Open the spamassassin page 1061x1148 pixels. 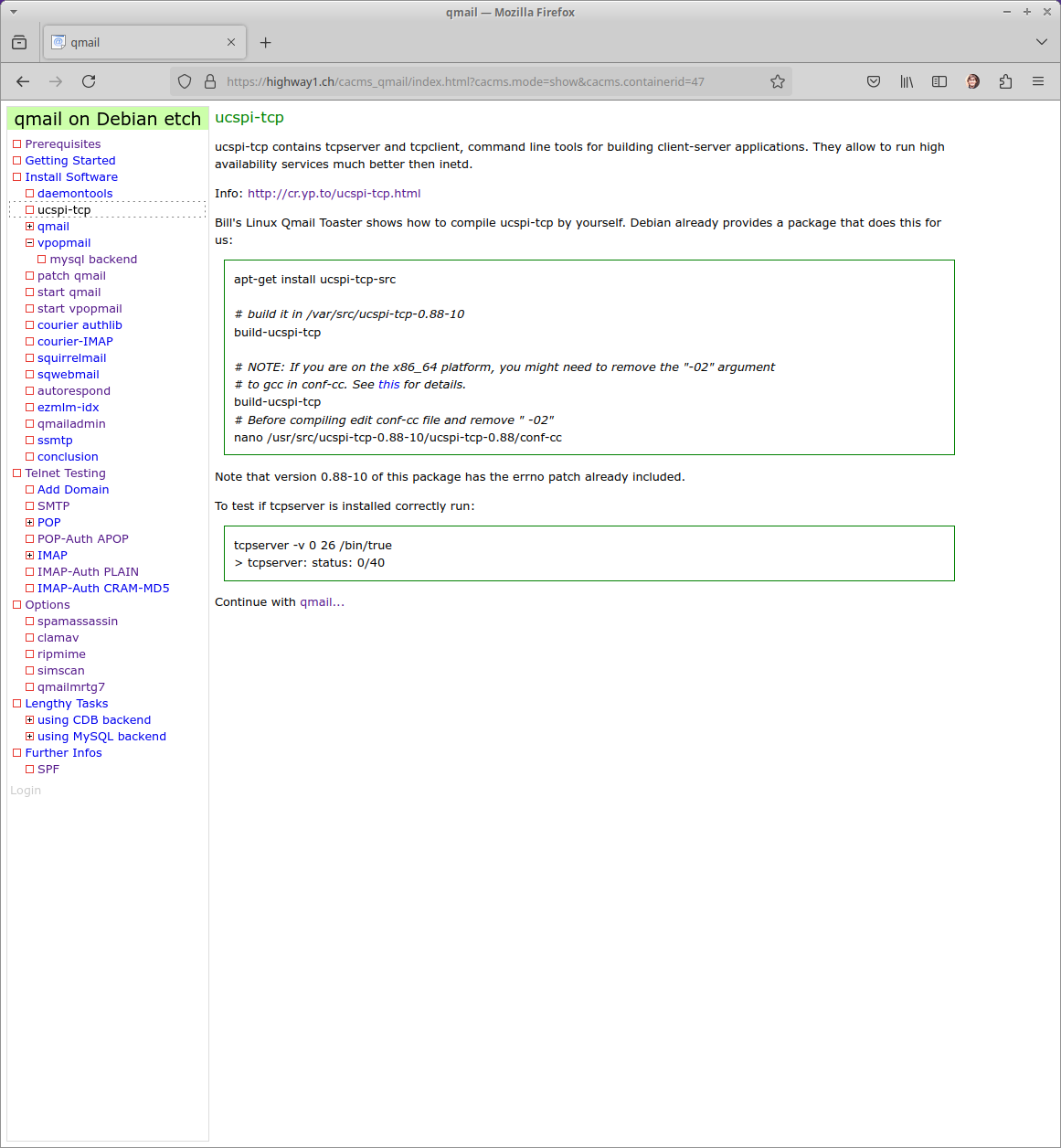[78, 622]
